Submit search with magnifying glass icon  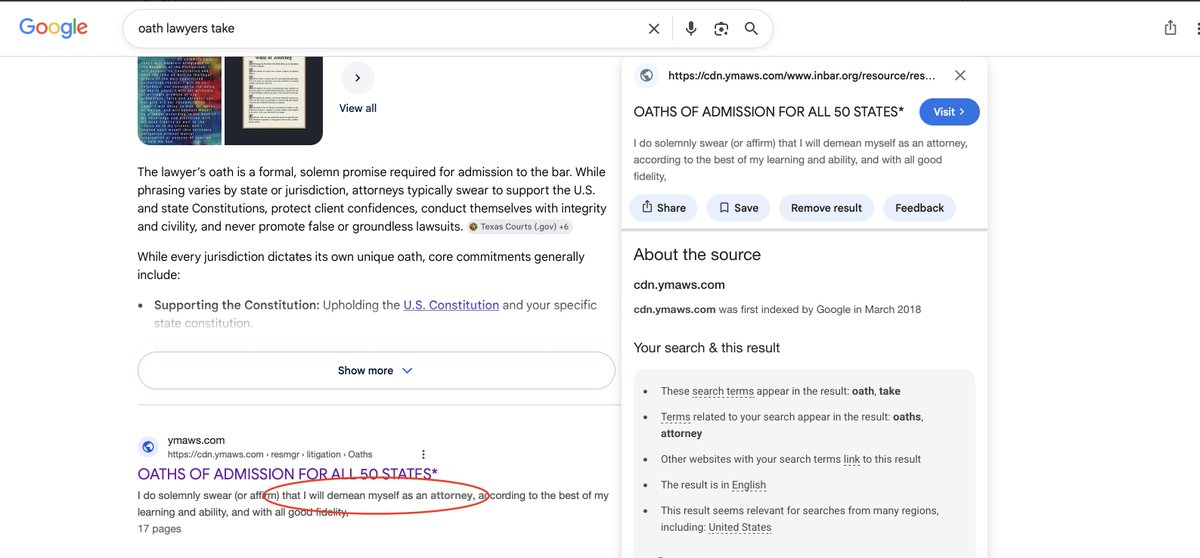click(x=751, y=28)
